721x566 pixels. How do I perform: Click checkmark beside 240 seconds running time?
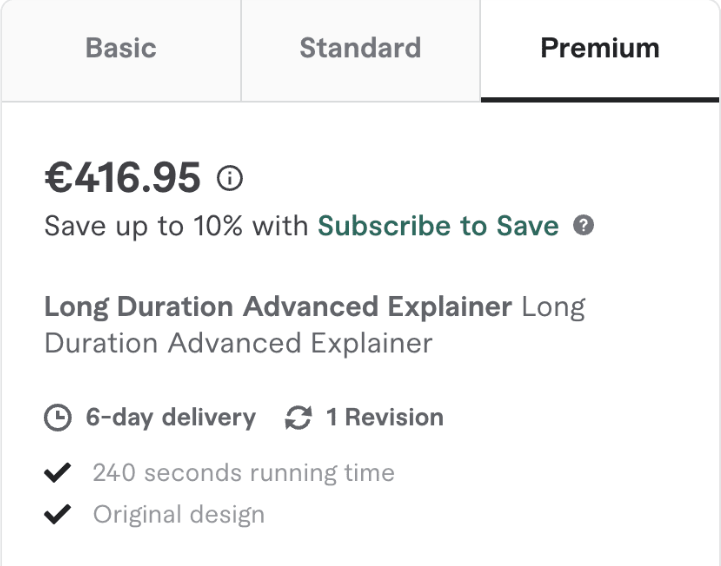pos(58,472)
